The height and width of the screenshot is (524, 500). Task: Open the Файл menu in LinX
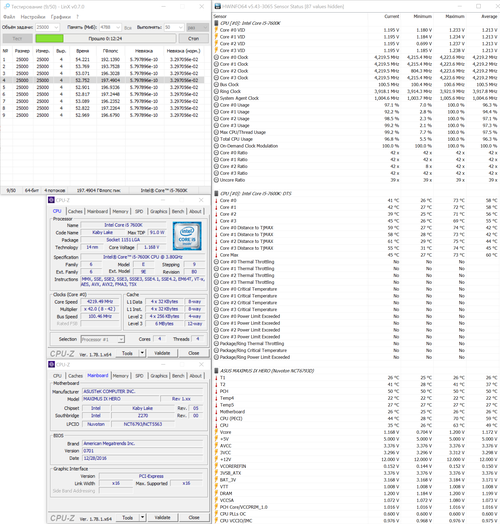click(x=9, y=17)
